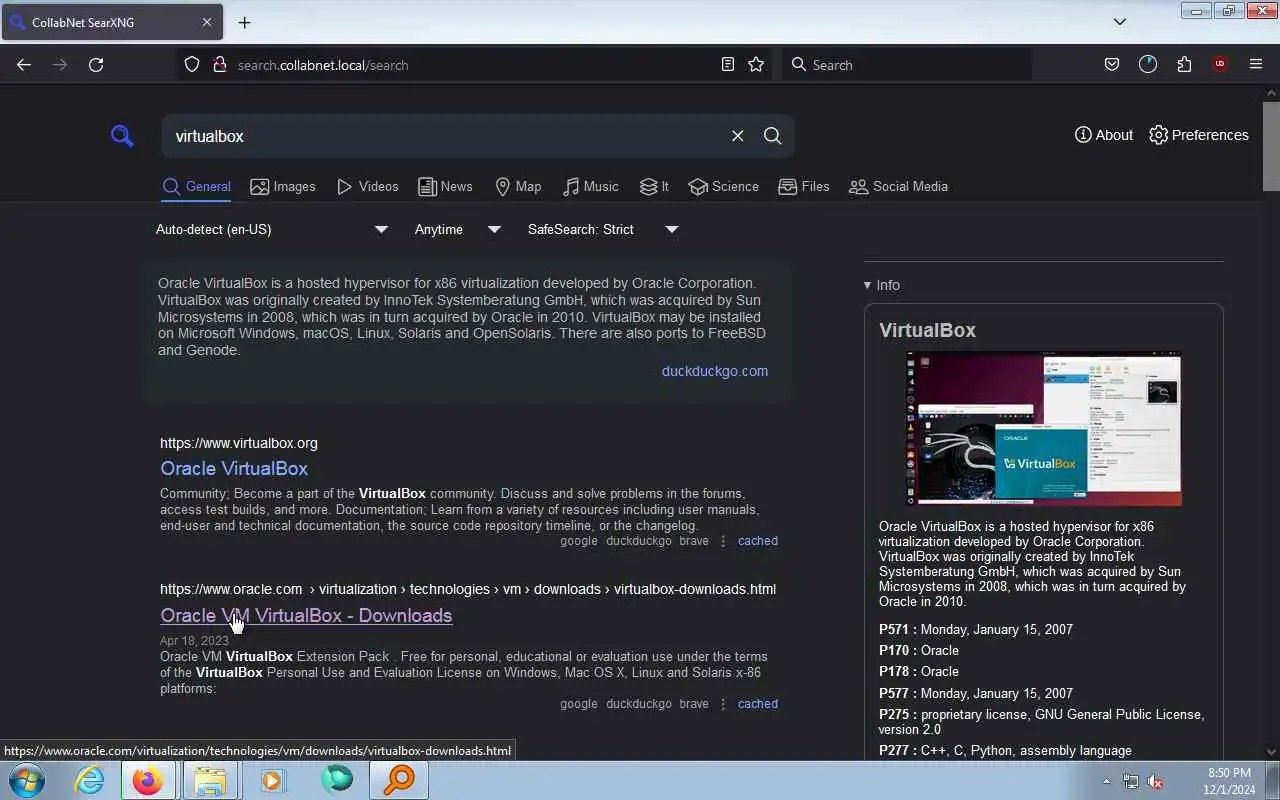The width and height of the screenshot is (1280, 800).
Task: Open more options for Oracle VirtualBox result
Action: (x=723, y=541)
